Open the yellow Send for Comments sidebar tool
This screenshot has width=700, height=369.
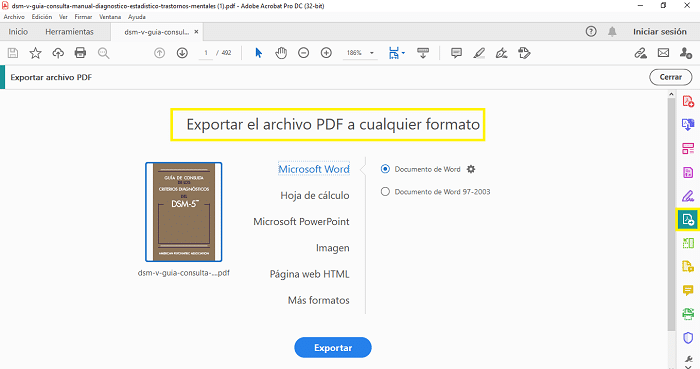(688, 266)
